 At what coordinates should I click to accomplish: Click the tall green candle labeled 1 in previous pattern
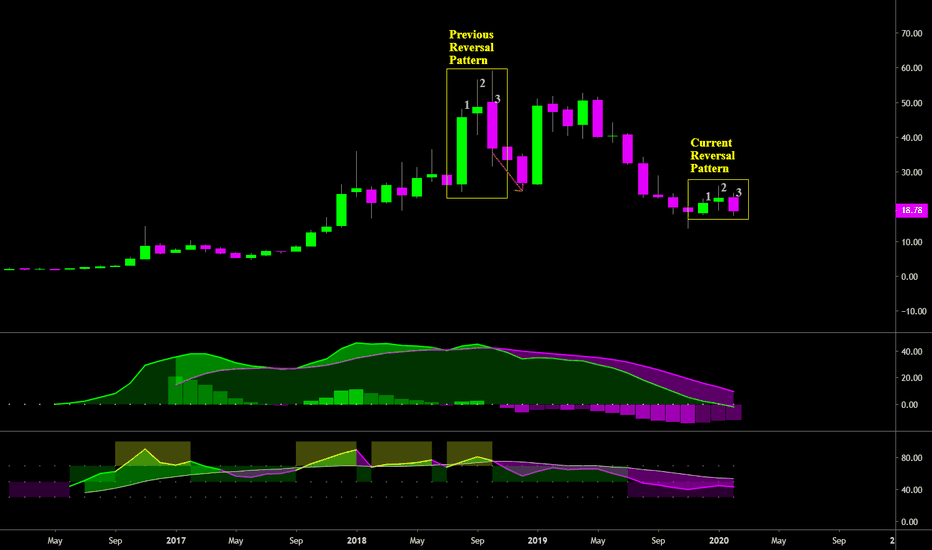[462, 150]
